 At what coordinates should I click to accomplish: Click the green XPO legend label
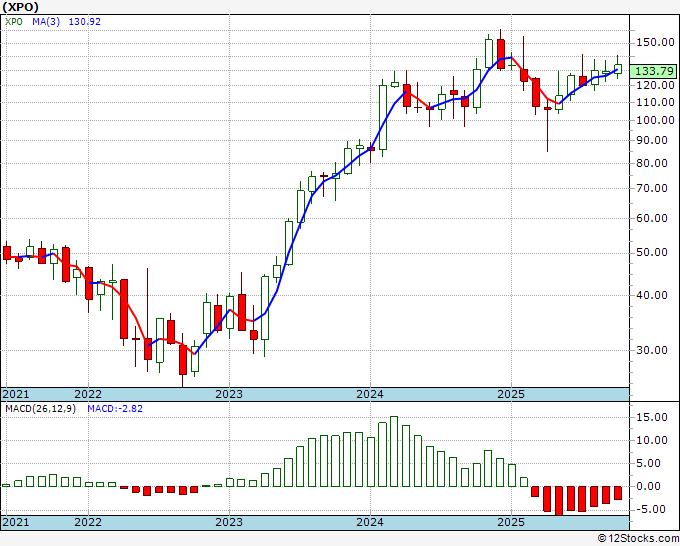pos(13,22)
